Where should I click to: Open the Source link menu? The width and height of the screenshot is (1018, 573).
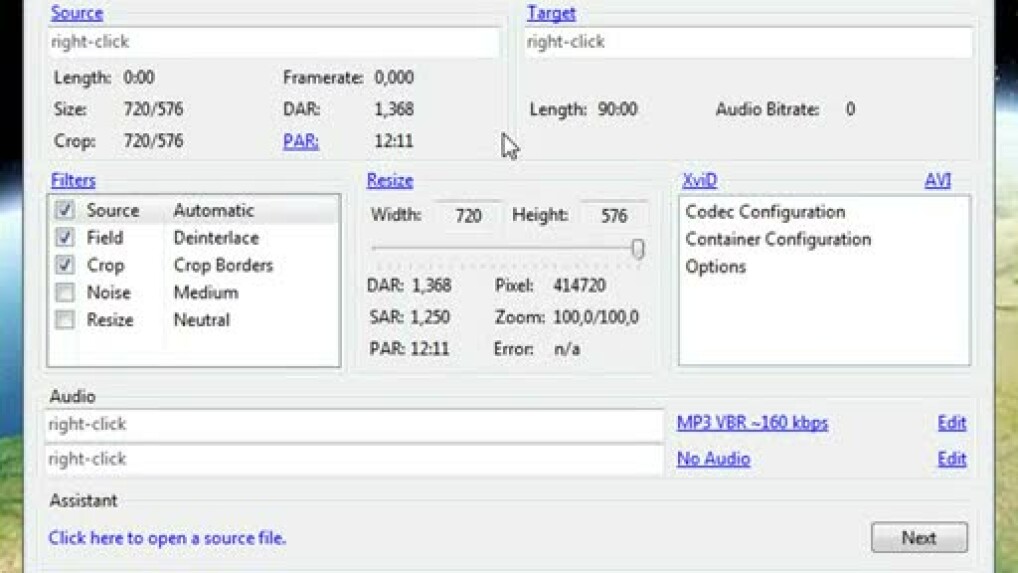[76, 13]
